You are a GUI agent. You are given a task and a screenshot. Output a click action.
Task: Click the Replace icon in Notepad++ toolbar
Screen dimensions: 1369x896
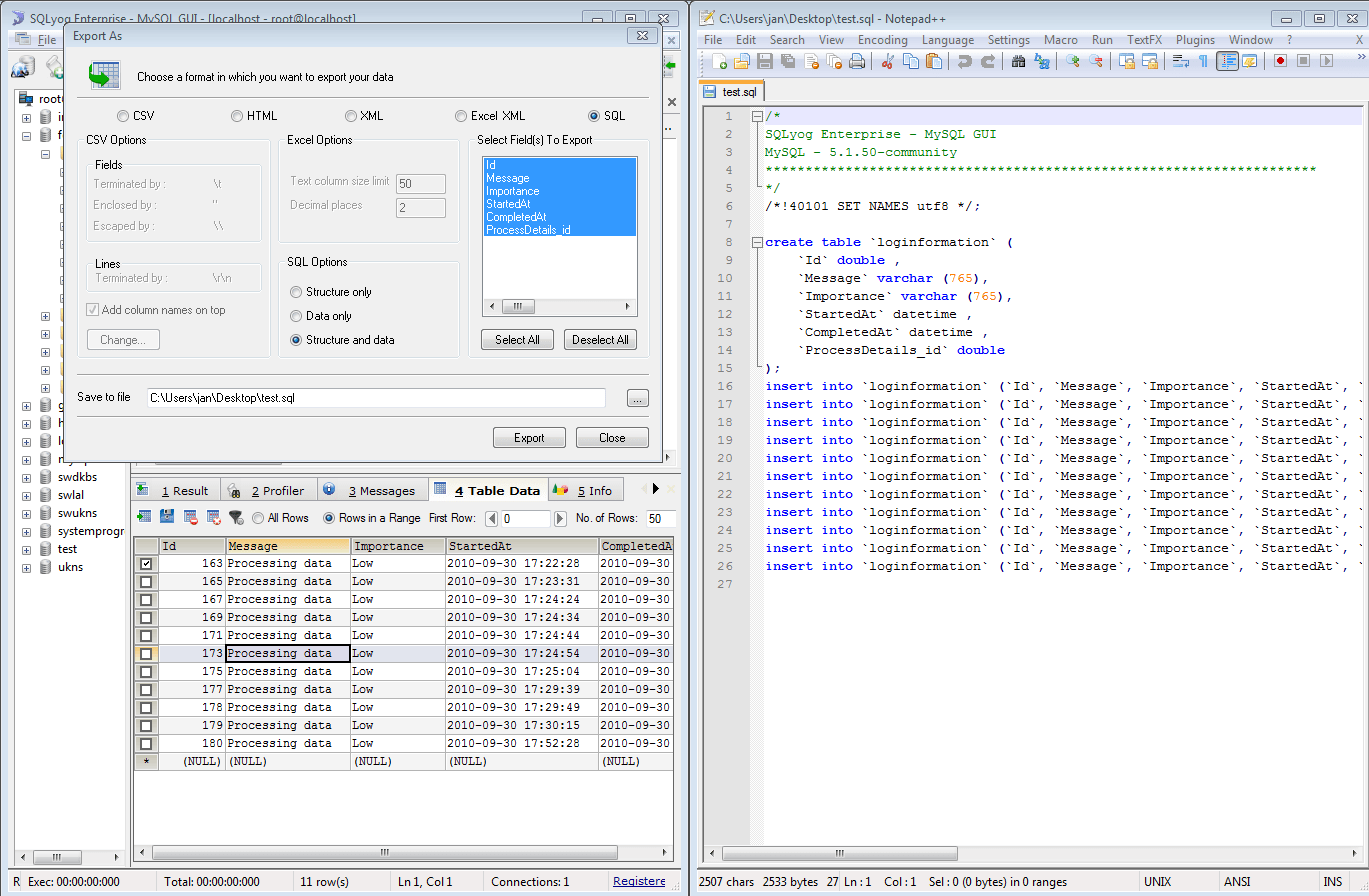click(1042, 61)
